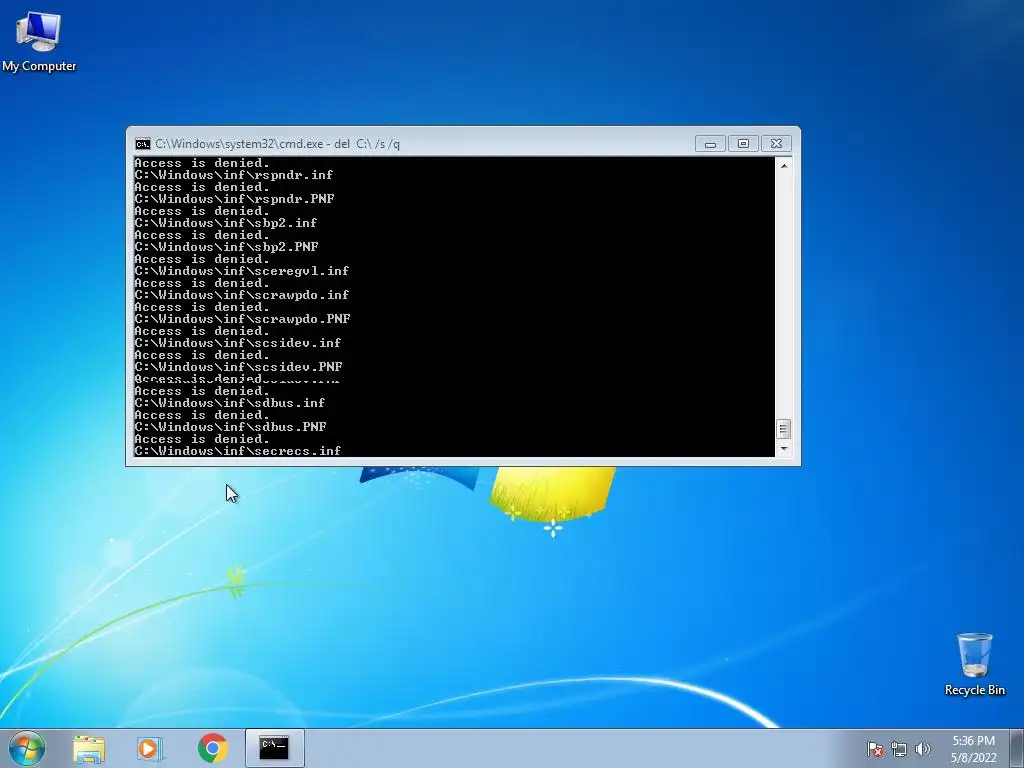The width and height of the screenshot is (1024, 768).
Task: Minimize the cmd.exe window
Action: click(710, 144)
